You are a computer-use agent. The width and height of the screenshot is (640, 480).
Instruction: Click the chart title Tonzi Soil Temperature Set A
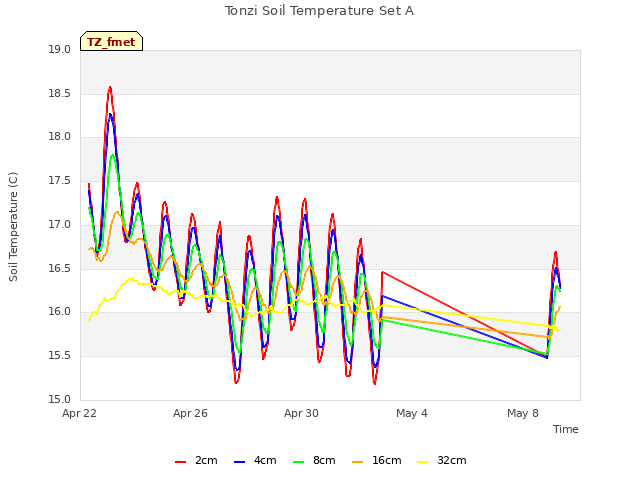319,11
